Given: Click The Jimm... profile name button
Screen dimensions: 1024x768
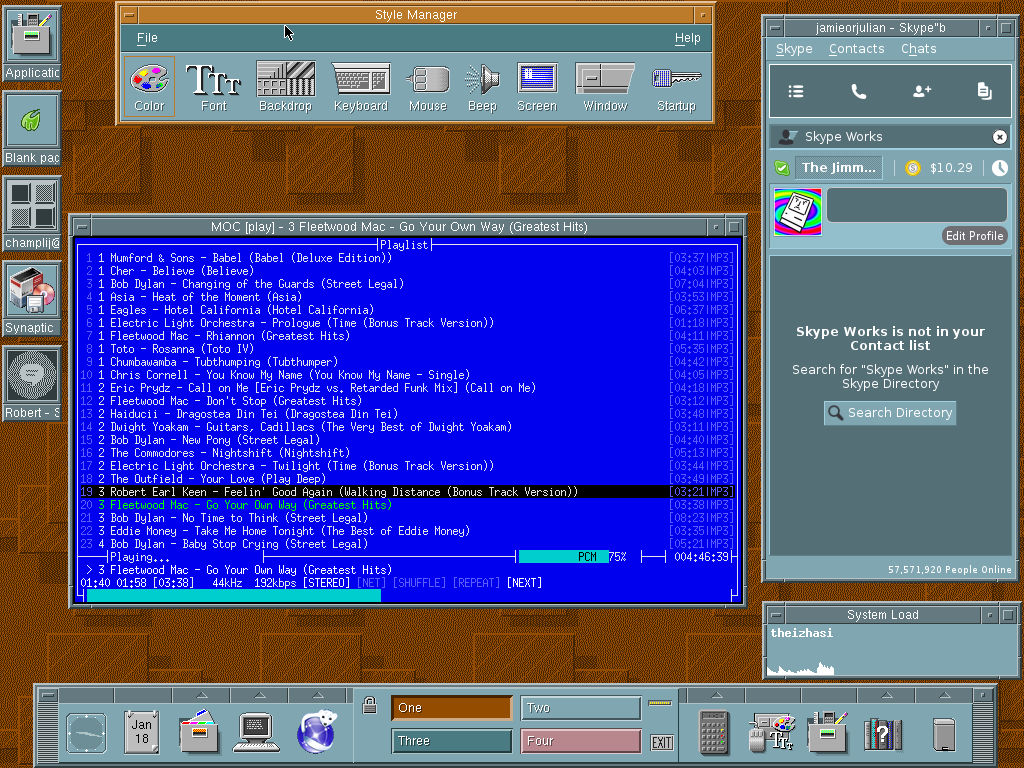Looking at the screenshot, I should click(x=839, y=168).
